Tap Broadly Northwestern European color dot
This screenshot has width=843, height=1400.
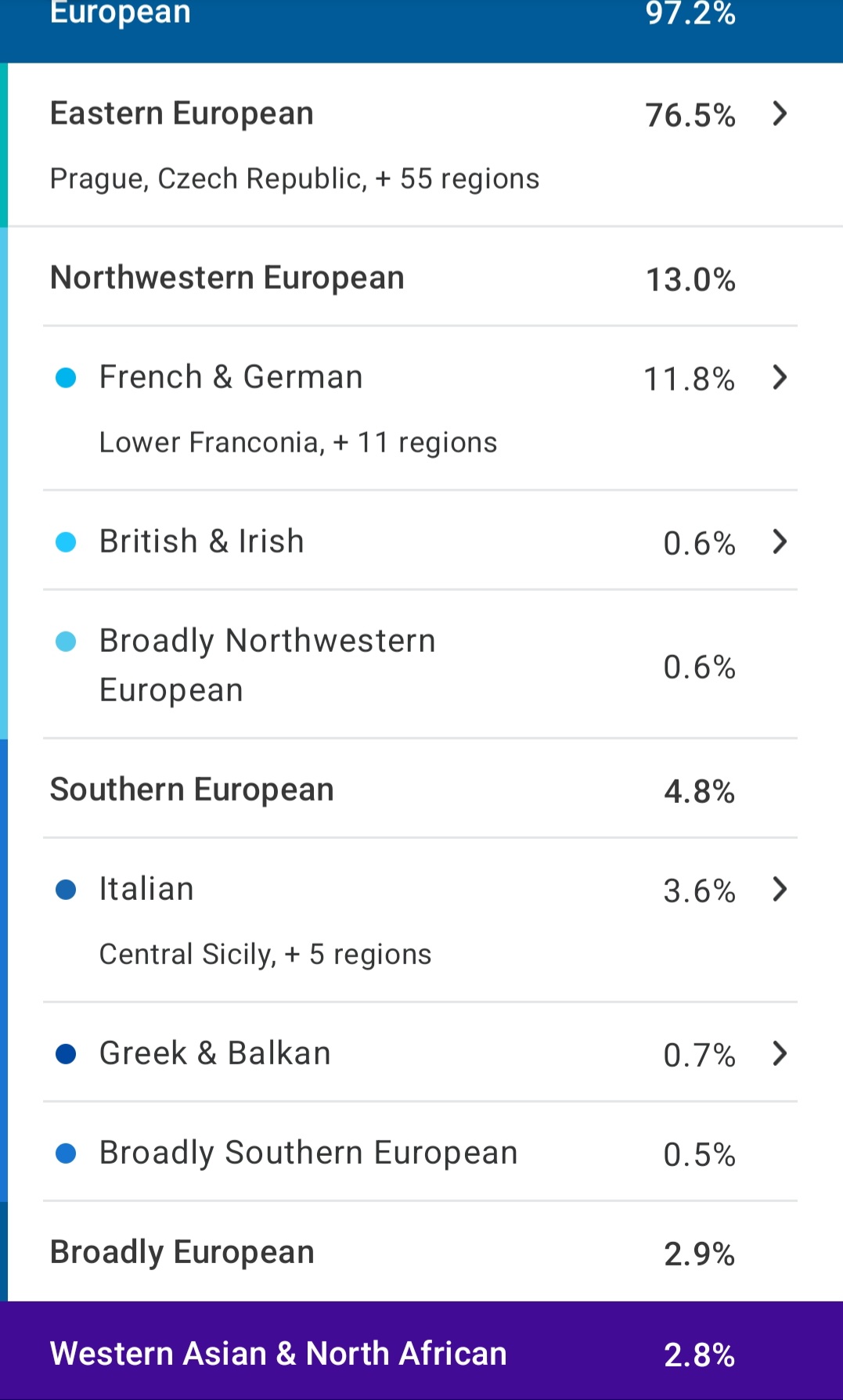tap(66, 642)
